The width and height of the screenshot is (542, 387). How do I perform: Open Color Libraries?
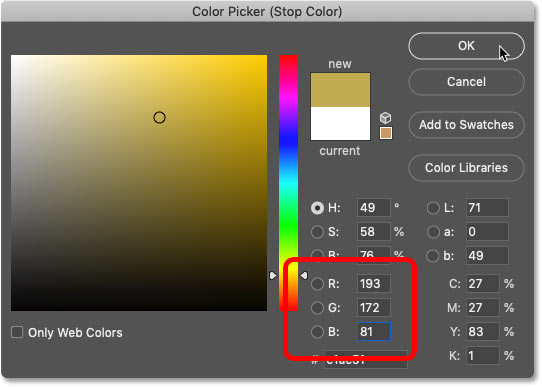click(x=466, y=168)
